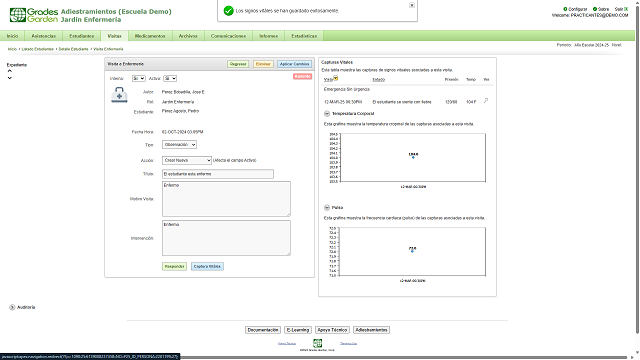Click the "El estudiante se siente con fiebre" cell
Screen dimensions: 640x360
(x=402, y=102)
